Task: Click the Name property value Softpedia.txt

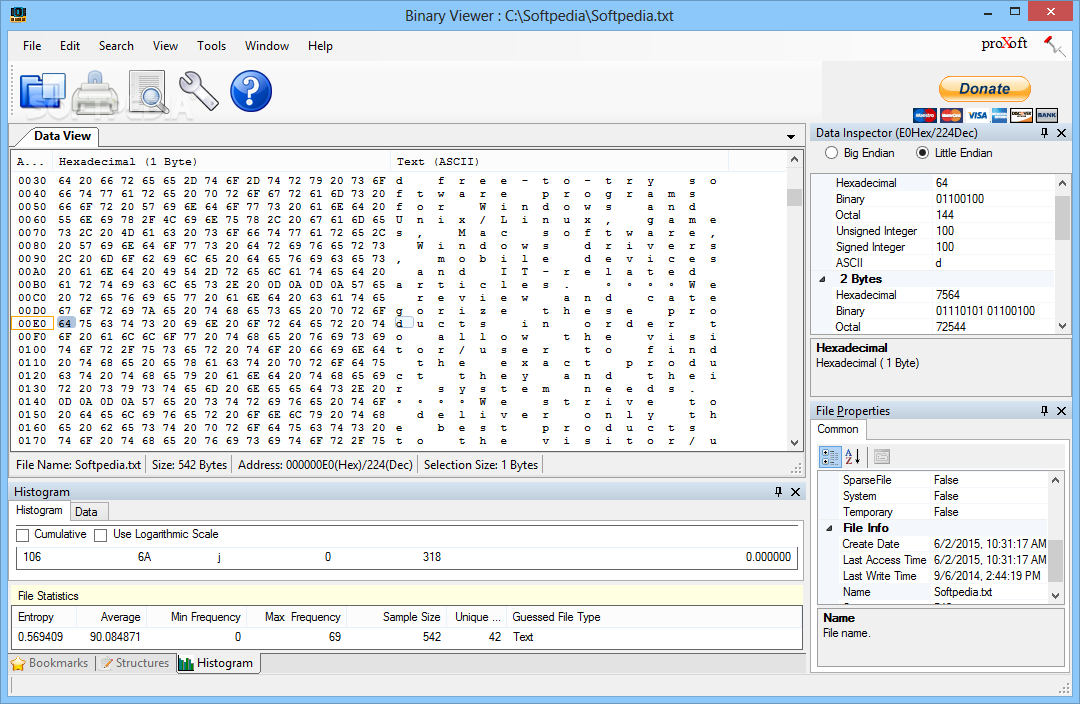Action: tap(963, 592)
